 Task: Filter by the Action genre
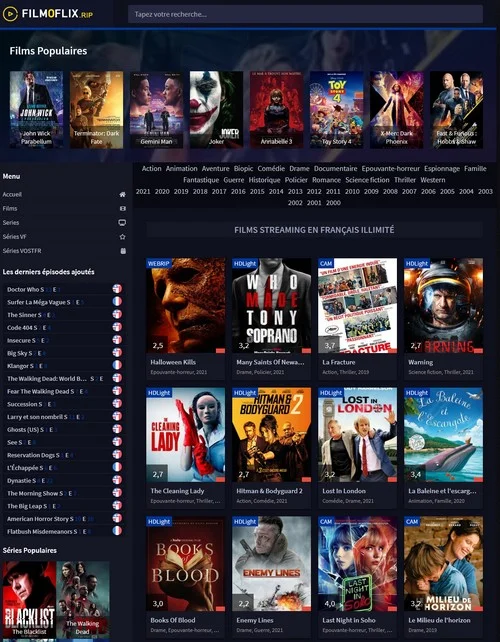pos(152,168)
